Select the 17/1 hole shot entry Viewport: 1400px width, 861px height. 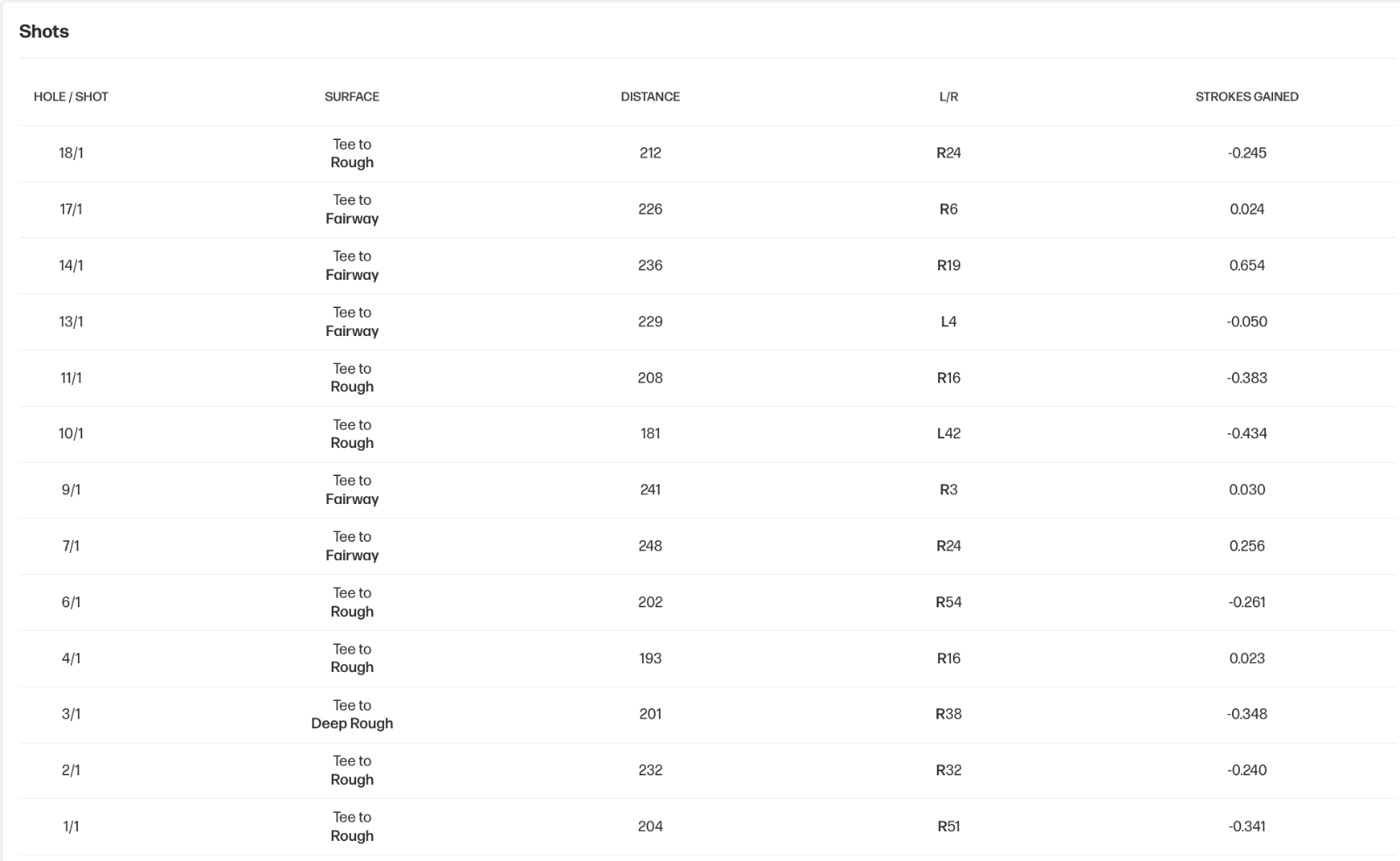[71, 209]
